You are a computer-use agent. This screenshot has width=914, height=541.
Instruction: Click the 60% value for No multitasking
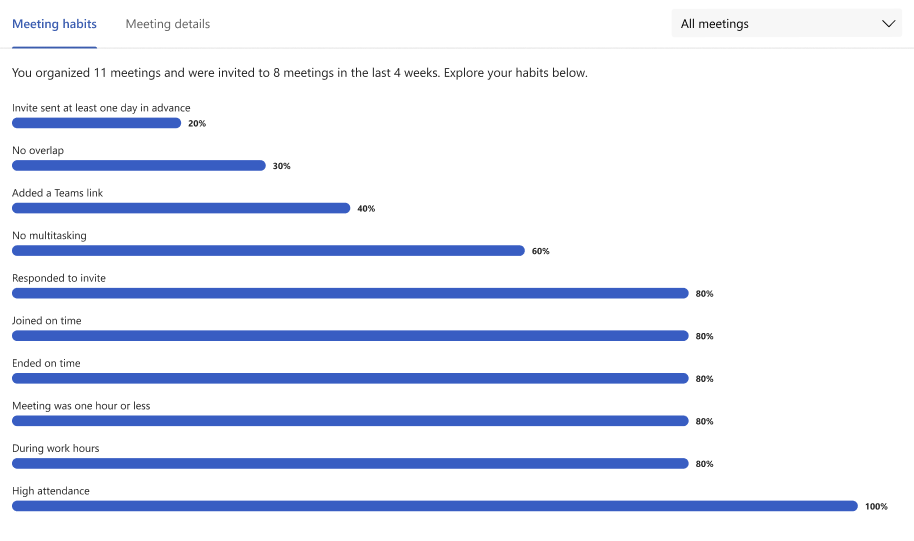click(540, 251)
